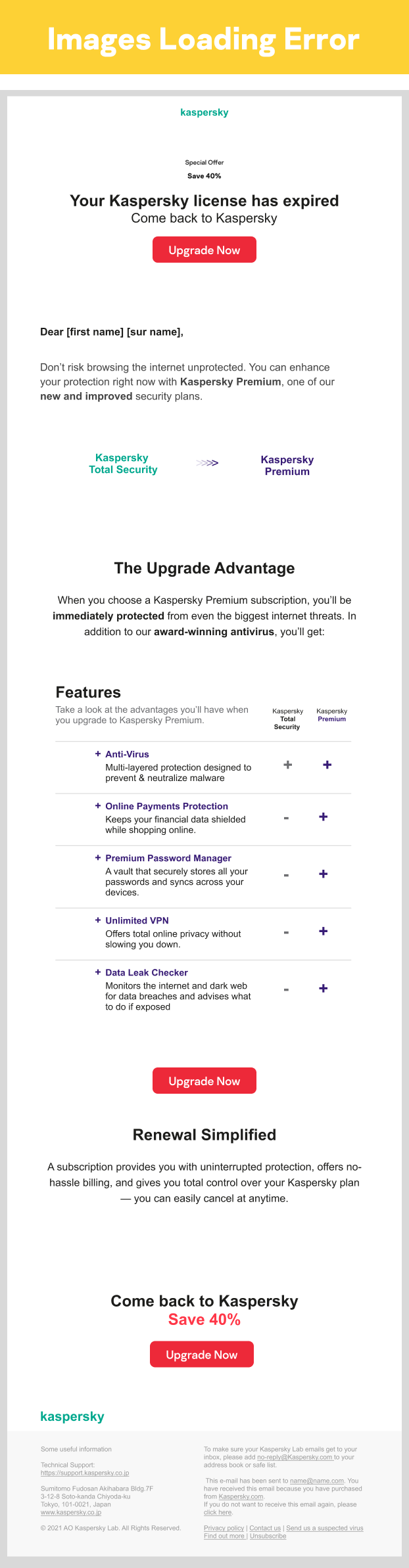Viewport: 409px width, 1568px height.
Task: Open the support.kaspersky.co.jp link
Action: pos(85,1473)
